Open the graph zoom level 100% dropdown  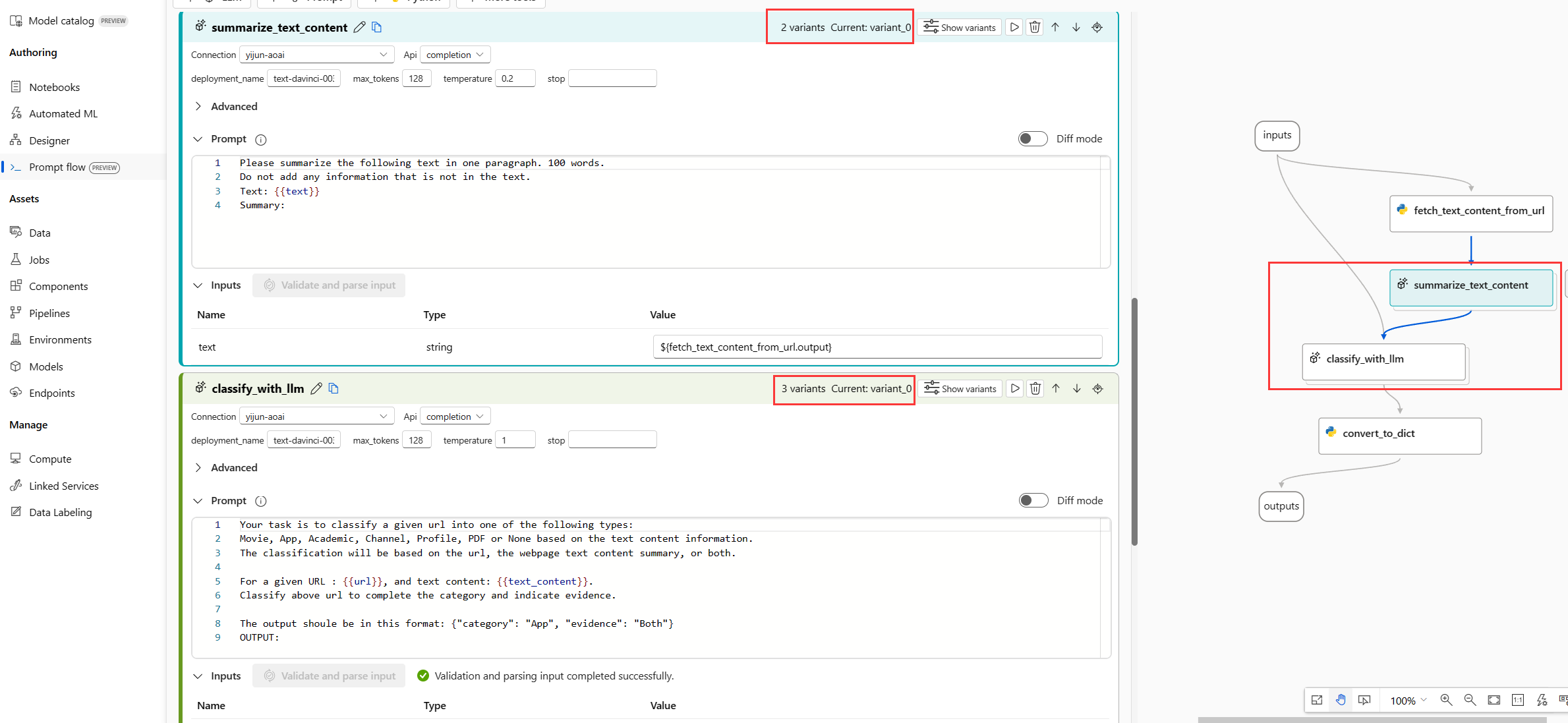1408,701
